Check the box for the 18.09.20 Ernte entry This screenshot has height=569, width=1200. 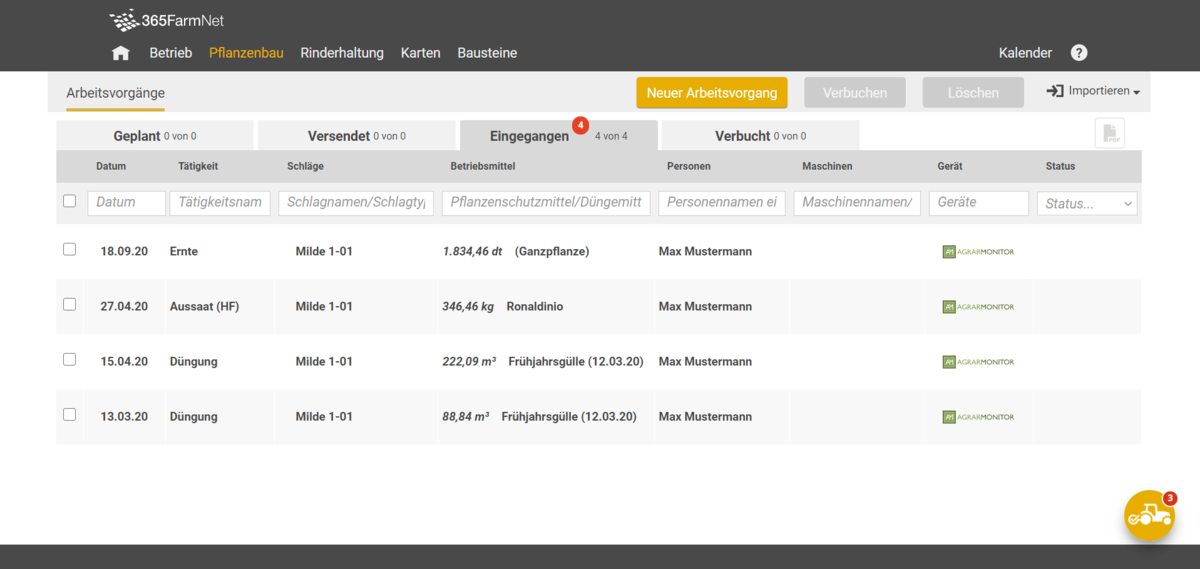coord(69,249)
